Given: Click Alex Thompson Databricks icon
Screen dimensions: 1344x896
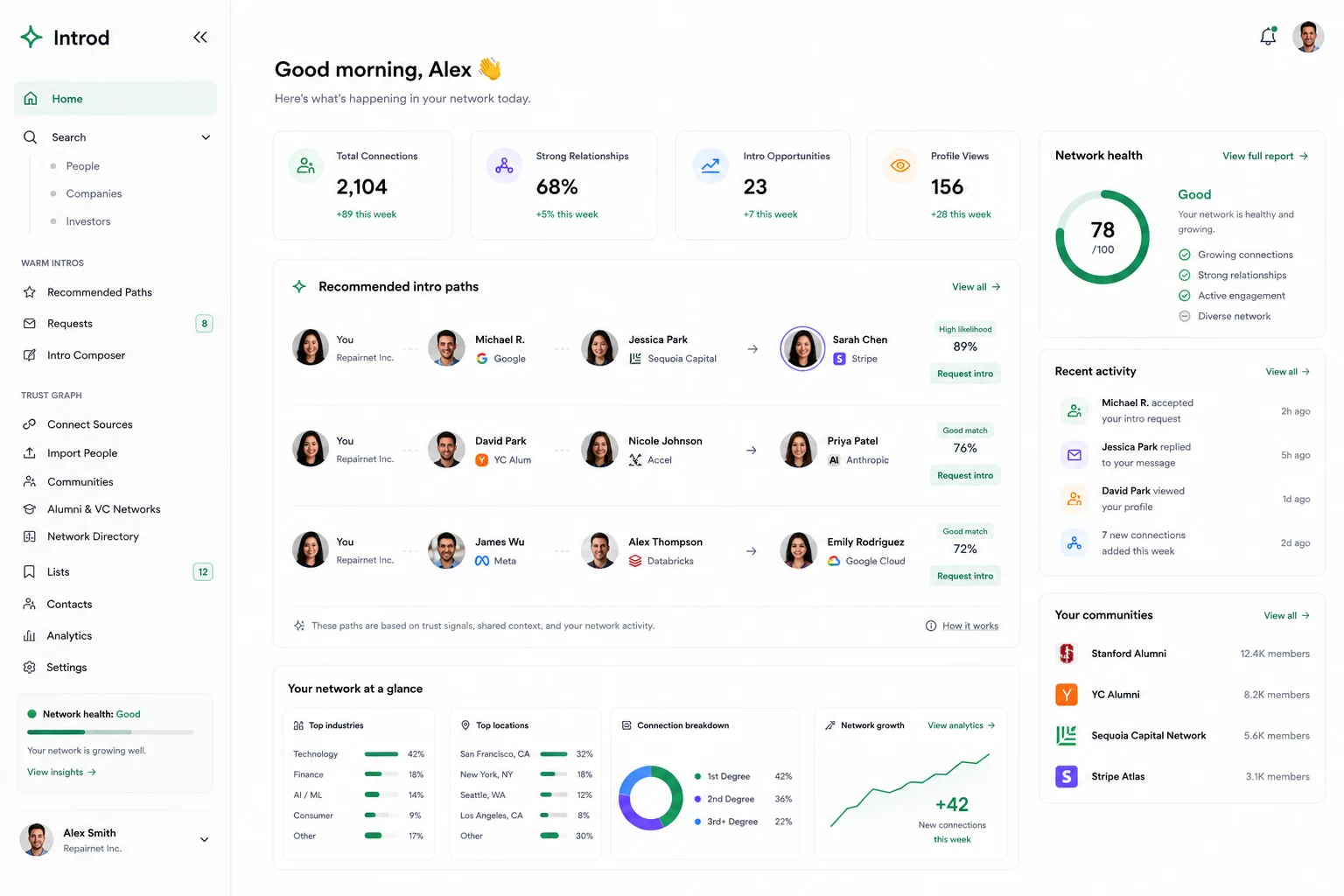Looking at the screenshot, I should (x=635, y=561).
